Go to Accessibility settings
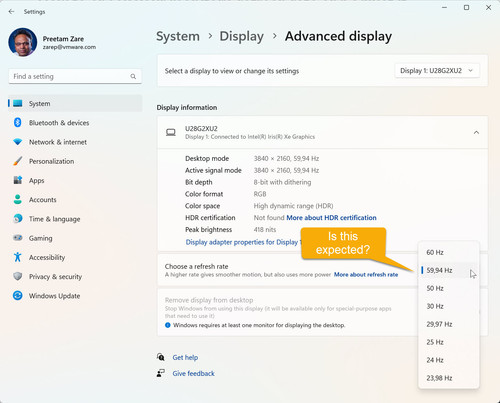Viewport: 500px width, 403px height. [x=75, y=257]
